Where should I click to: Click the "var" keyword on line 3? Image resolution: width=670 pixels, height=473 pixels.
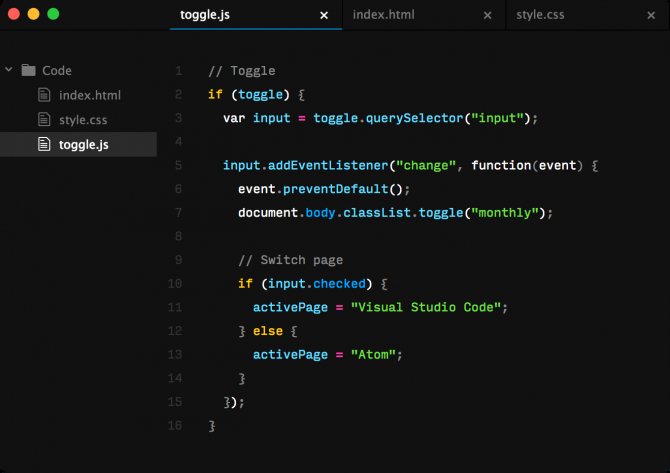(234, 118)
